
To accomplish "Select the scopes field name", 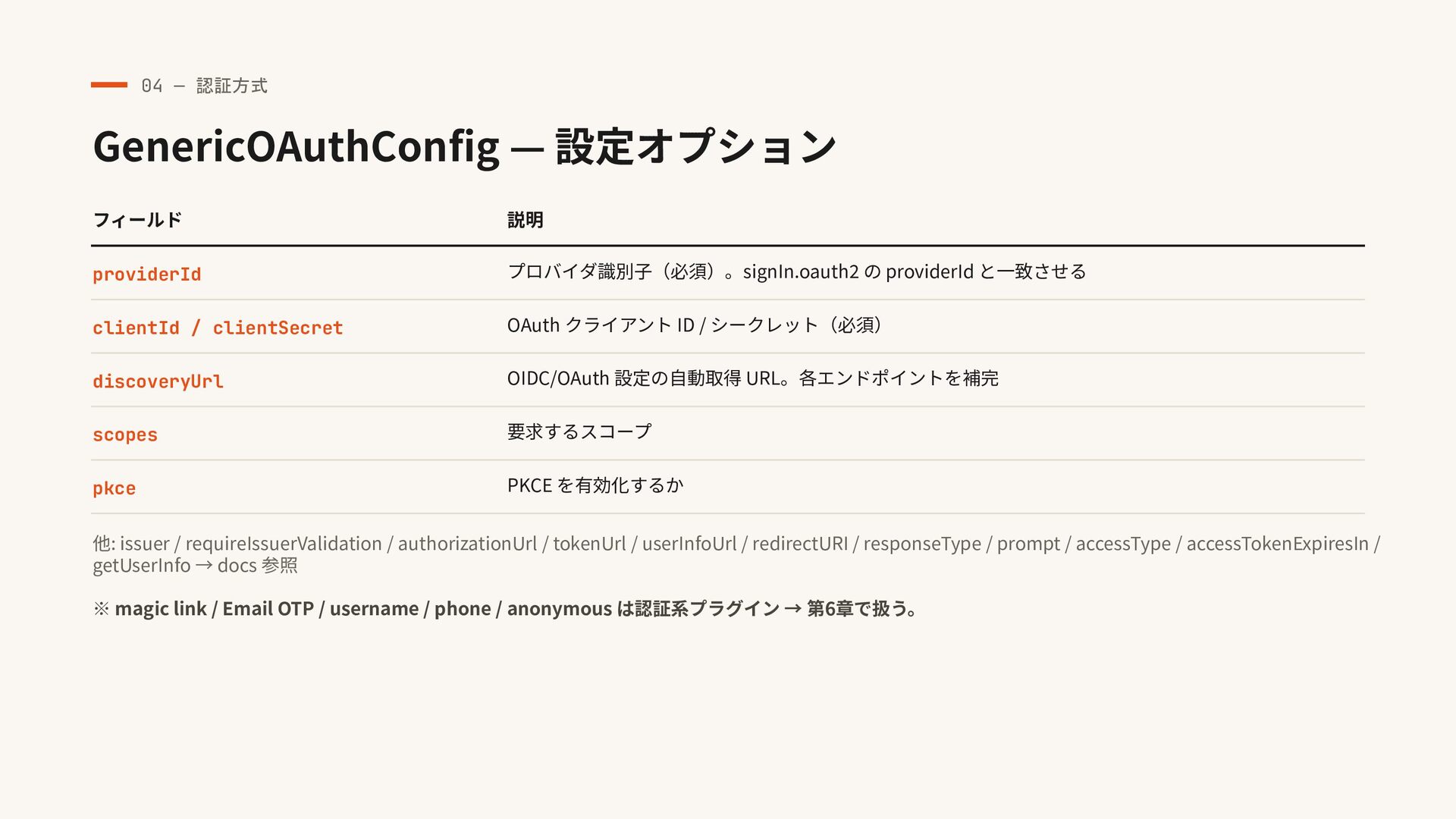I will pyautogui.click(x=125, y=435).
